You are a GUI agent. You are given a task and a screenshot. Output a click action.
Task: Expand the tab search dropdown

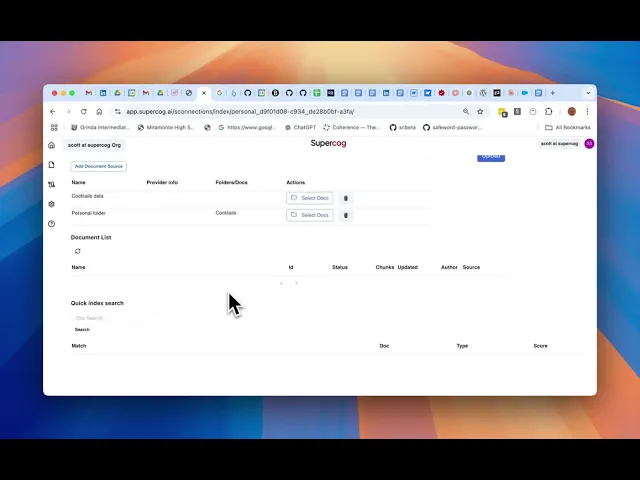(x=588, y=93)
